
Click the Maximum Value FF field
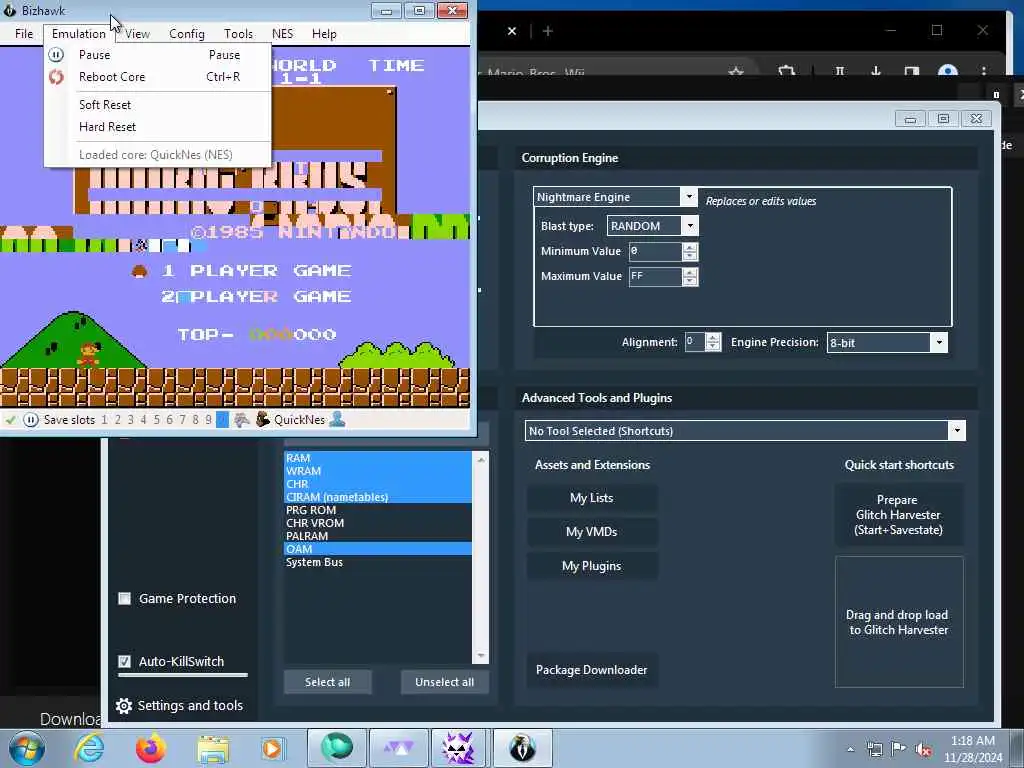(655, 276)
